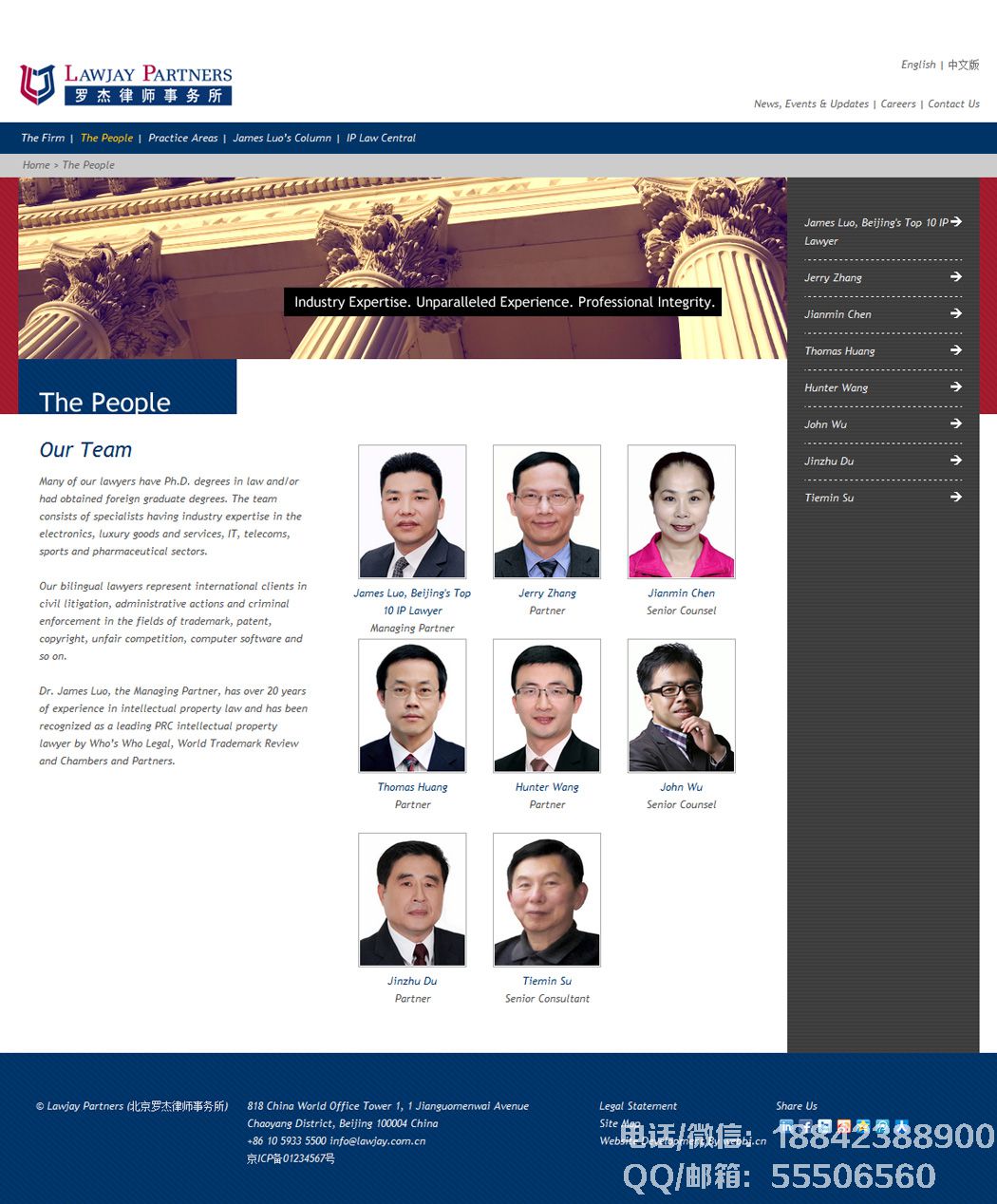Switch language to 中文版
The width and height of the screenshot is (997, 1204).
coord(963,65)
